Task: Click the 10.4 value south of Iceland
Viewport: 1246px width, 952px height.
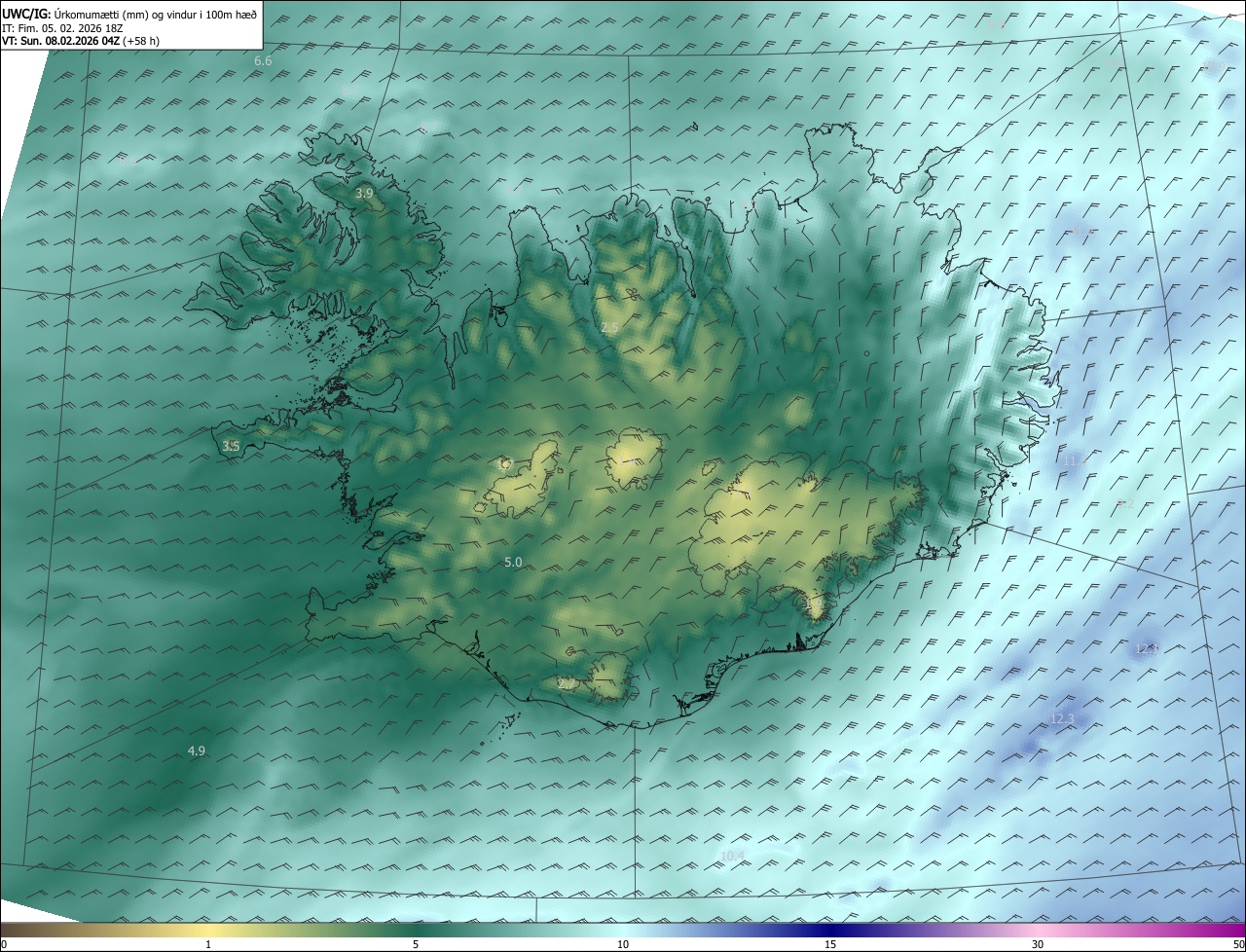Action: point(732,856)
